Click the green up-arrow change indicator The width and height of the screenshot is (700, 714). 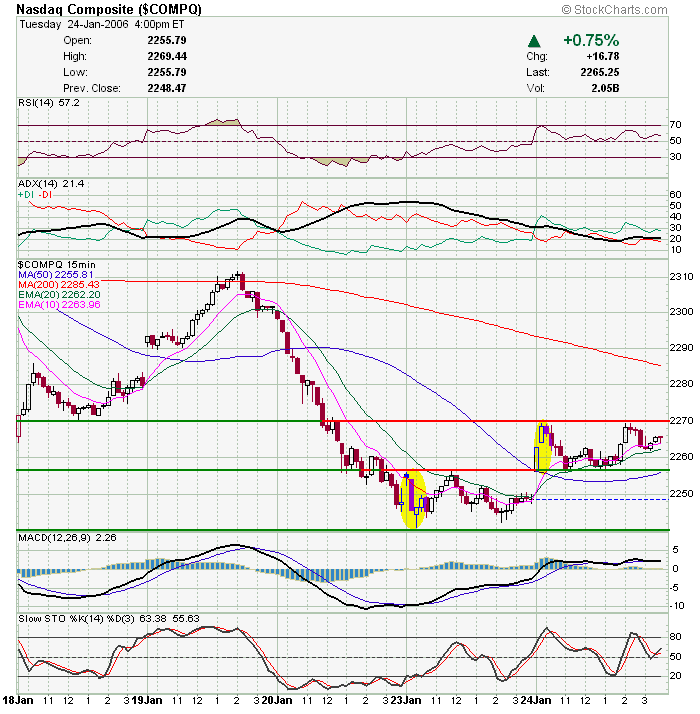click(534, 42)
